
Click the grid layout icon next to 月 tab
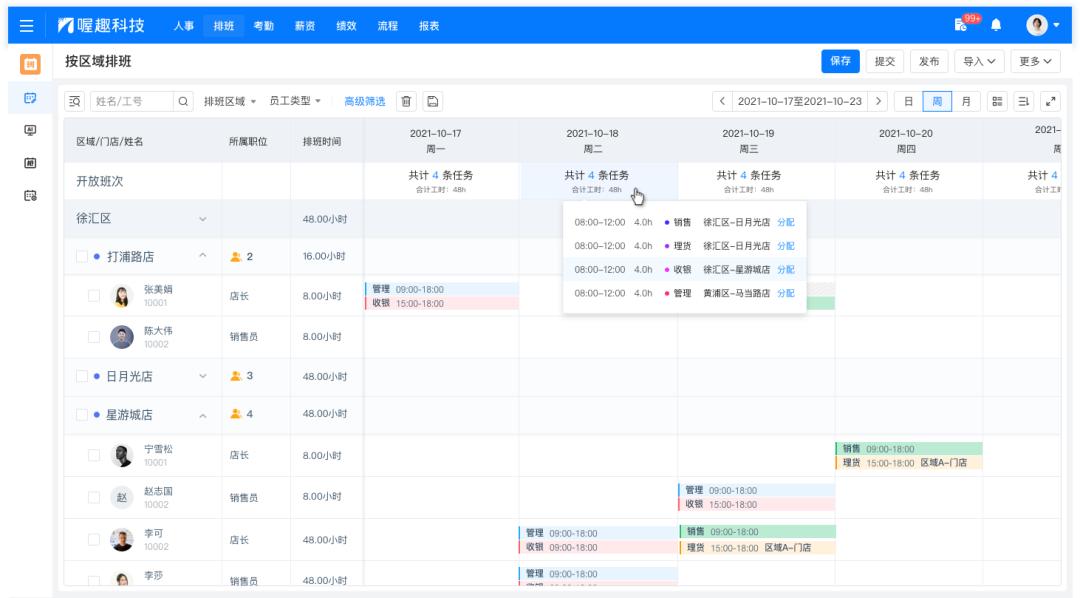tap(998, 102)
